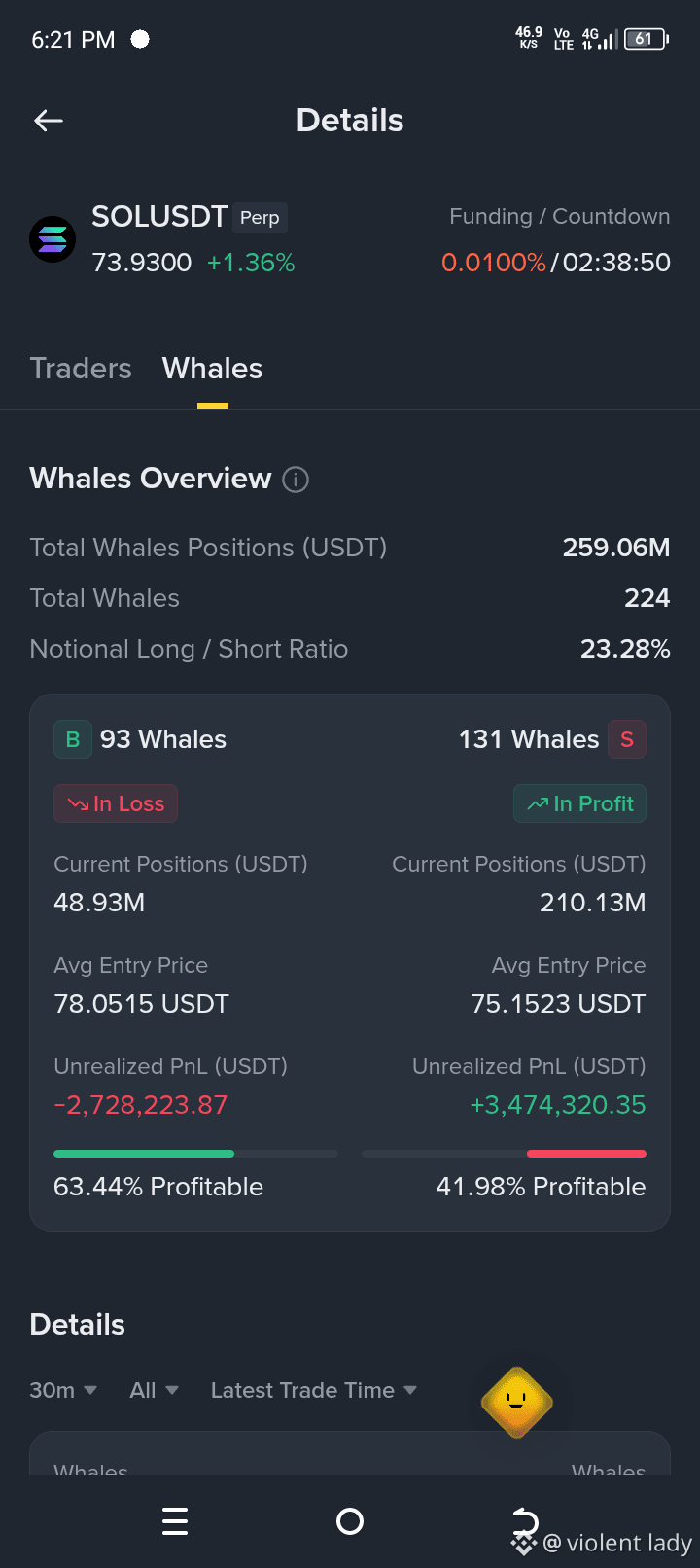Expand the 30m timeframe dropdown

coord(63,1390)
